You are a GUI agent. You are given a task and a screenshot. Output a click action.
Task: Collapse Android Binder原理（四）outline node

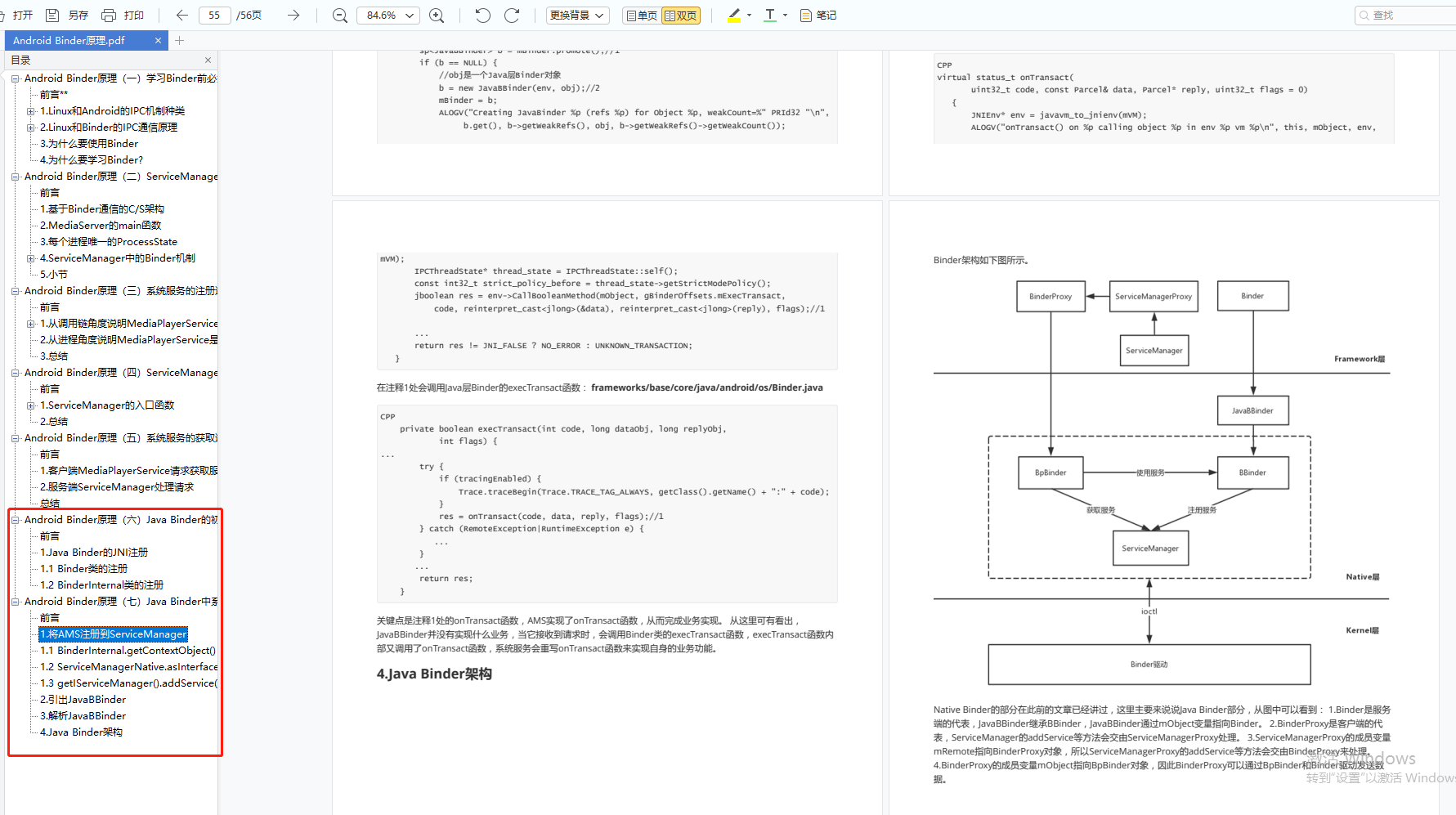(16, 373)
